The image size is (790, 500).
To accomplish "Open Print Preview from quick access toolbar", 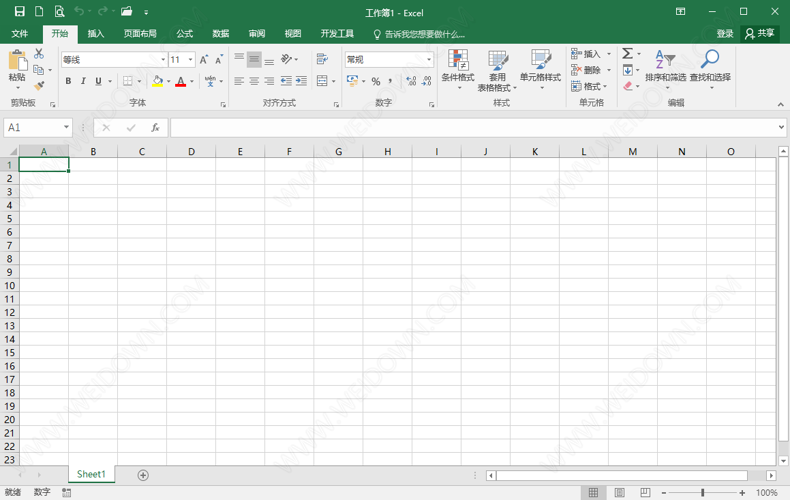I will pyautogui.click(x=59, y=11).
